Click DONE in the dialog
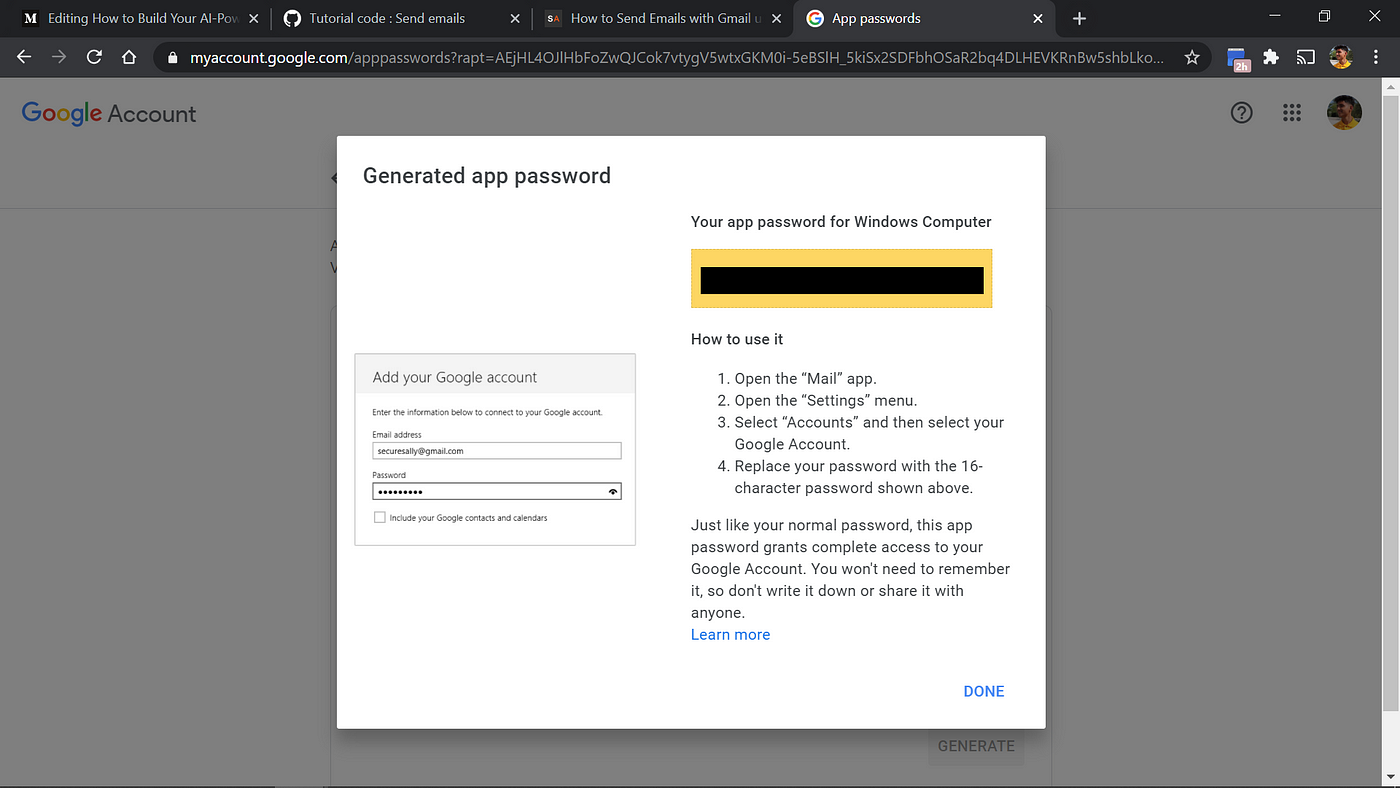 pos(984,691)
